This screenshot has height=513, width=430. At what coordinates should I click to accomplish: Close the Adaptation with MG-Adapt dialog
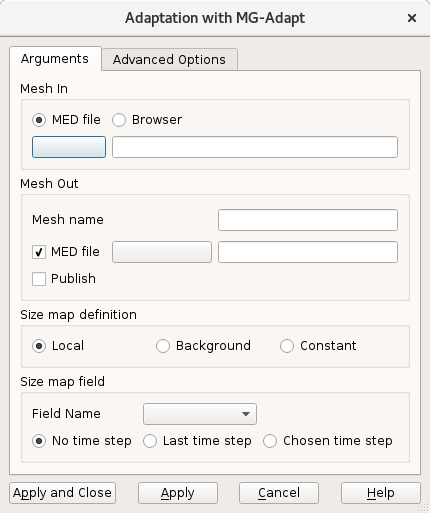click(x=412, y=18)
